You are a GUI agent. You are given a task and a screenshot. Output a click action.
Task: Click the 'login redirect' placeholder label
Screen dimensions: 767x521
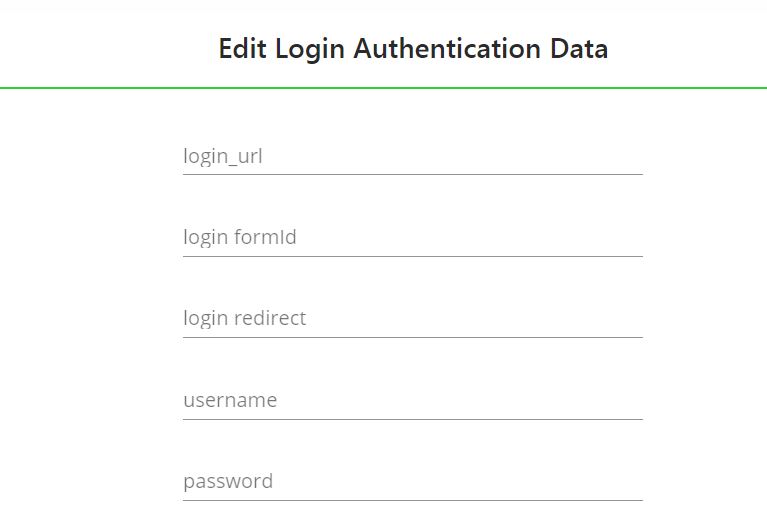click(x=244, y=319)
